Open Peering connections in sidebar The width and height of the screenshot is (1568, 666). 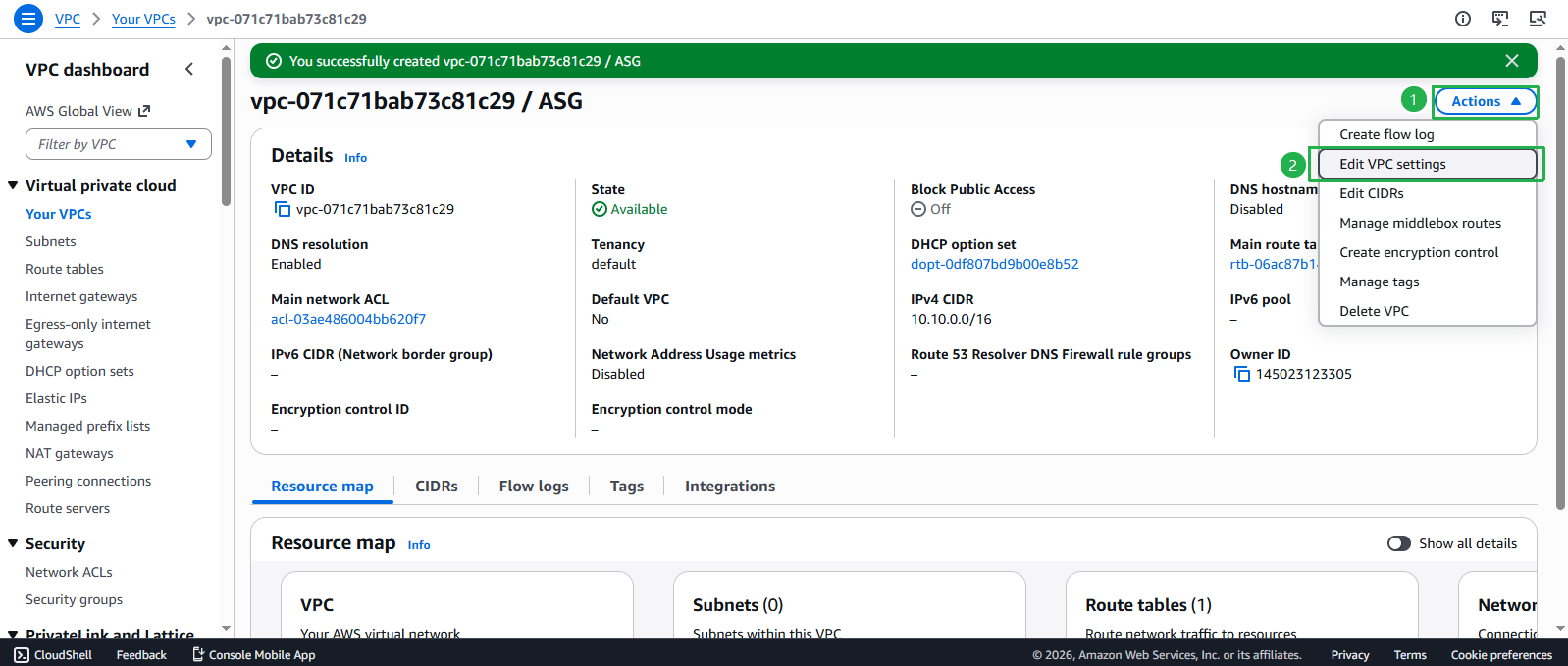click(88, 481)
